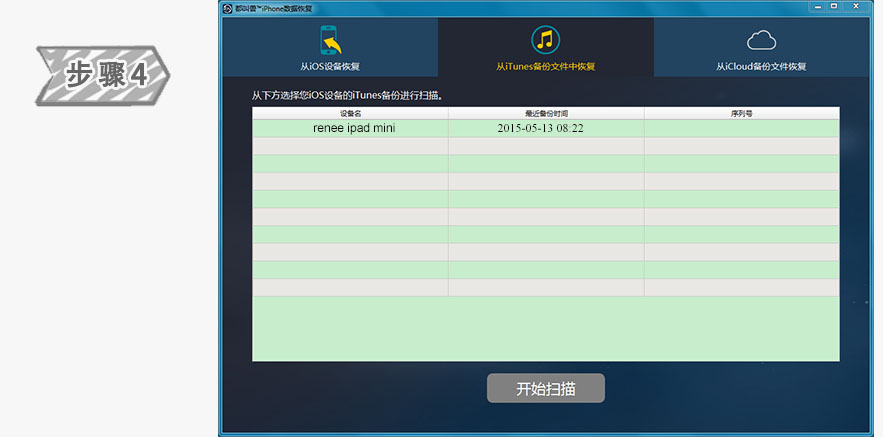Maximize the iPhone data recovery window

(x=834, y=6)
